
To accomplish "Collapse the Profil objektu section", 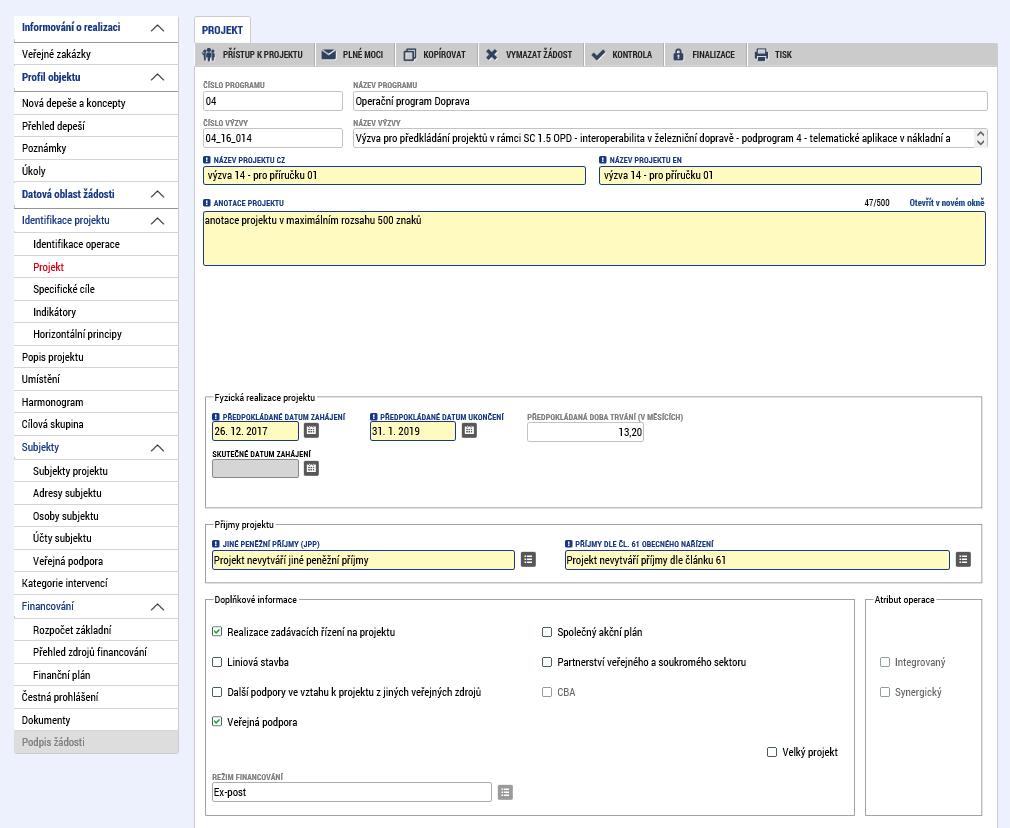I will [157, 77].
